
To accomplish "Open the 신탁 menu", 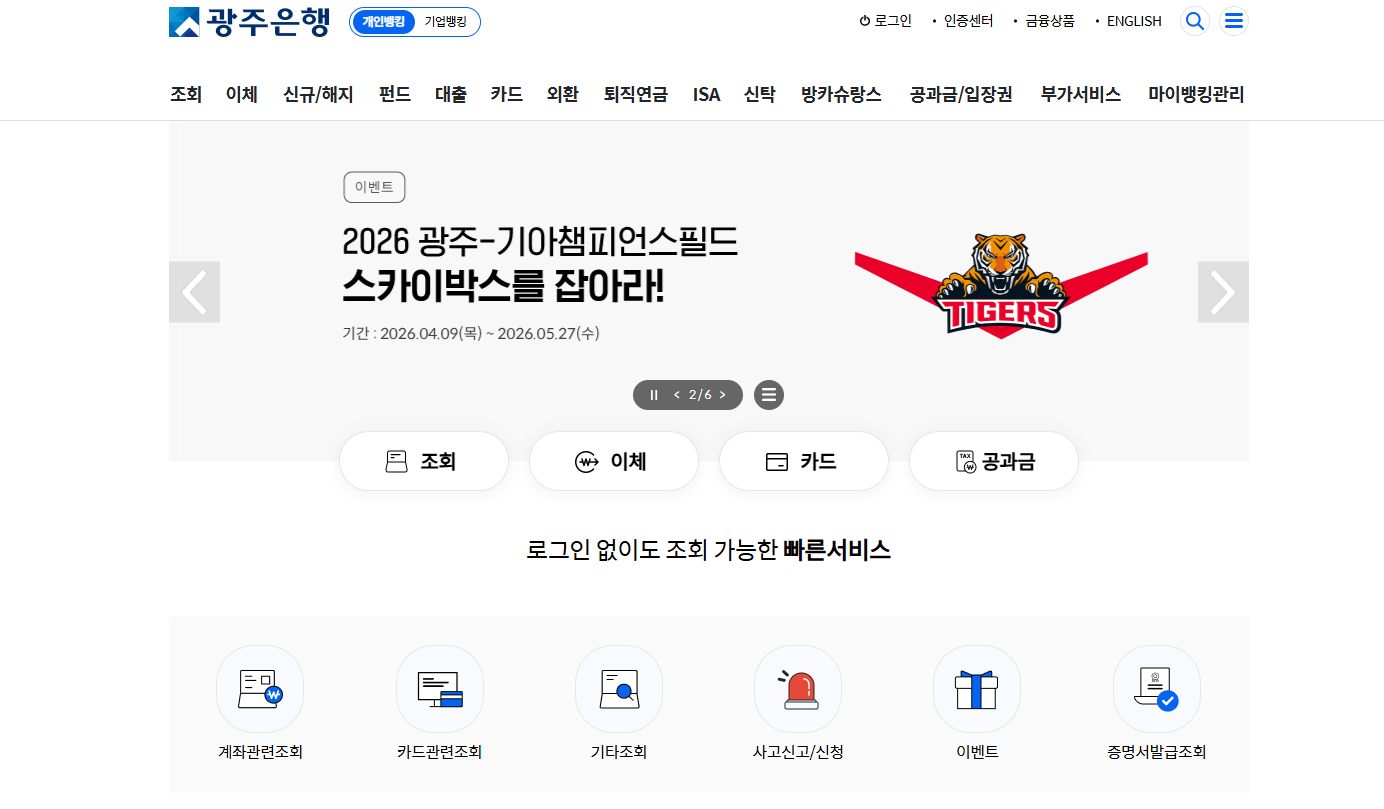I will pos(760,95).
